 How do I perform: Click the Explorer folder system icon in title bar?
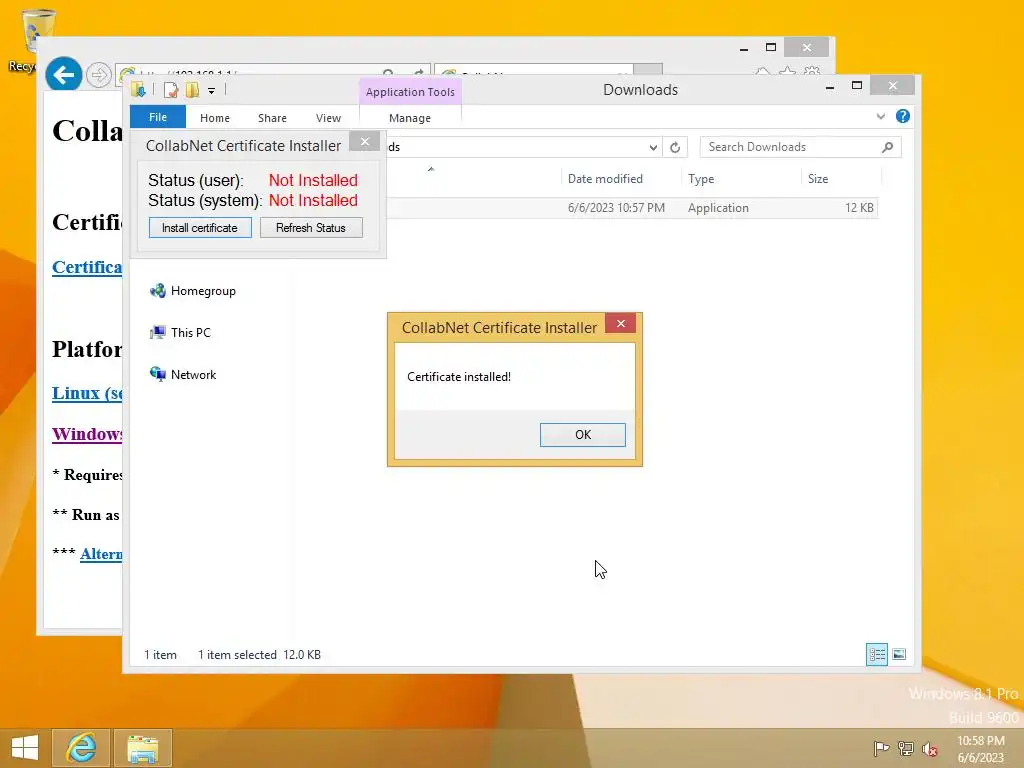[138, 89]
